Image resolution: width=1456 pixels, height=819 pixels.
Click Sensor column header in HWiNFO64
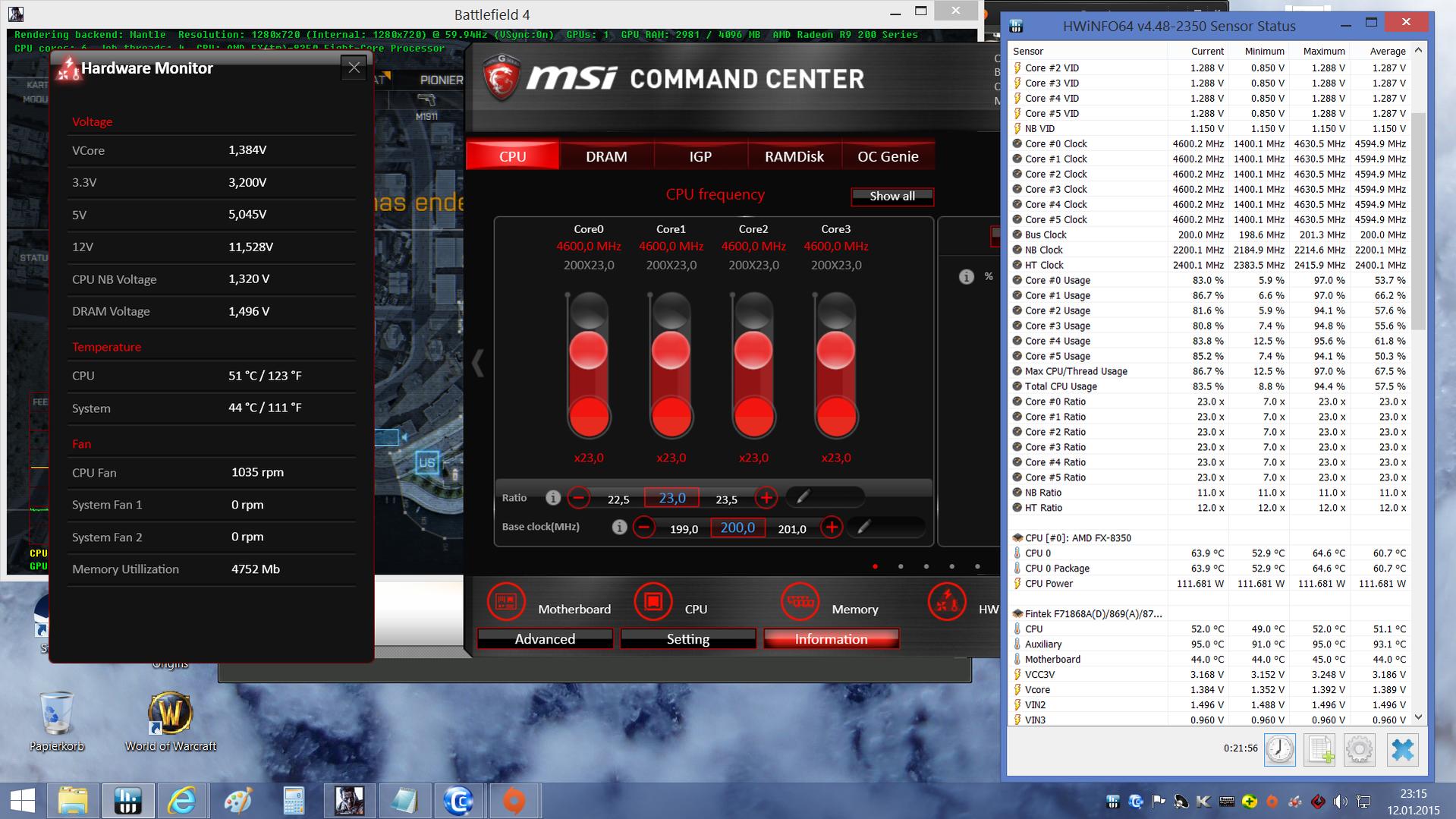1088,51
